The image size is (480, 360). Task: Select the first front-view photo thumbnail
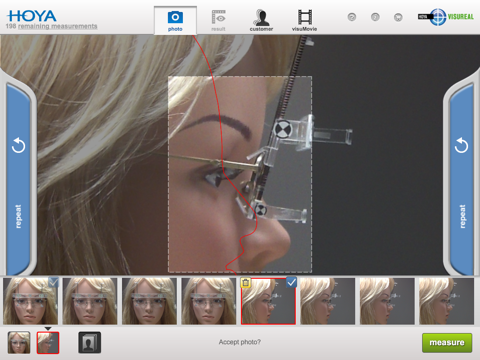pyautogui.click(x=30, y=301)
